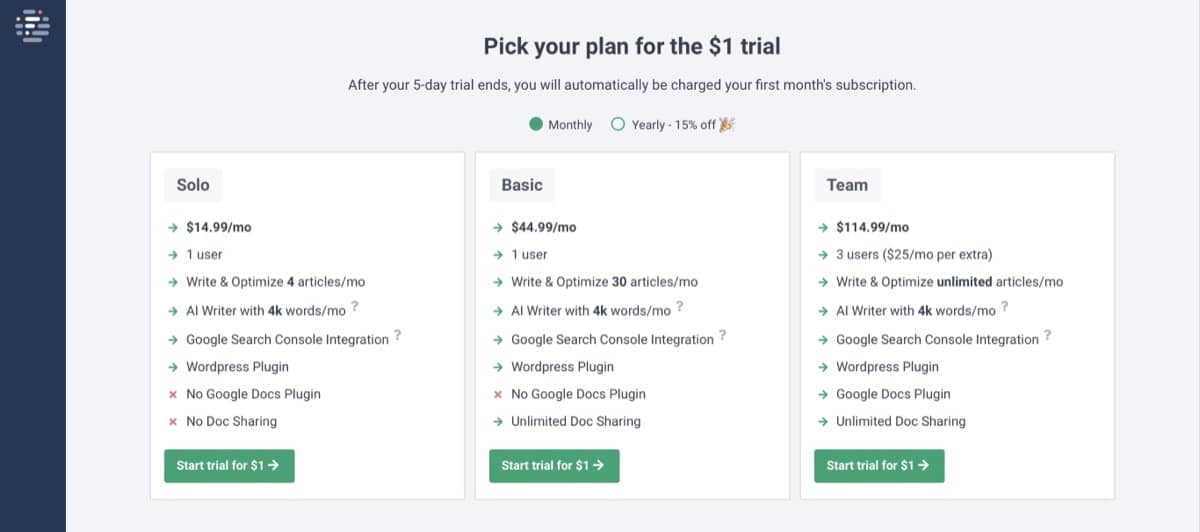Click the $44.99/mo Basic price text
The width and height of the screenshot is (1200, 532).
[543, 227]
